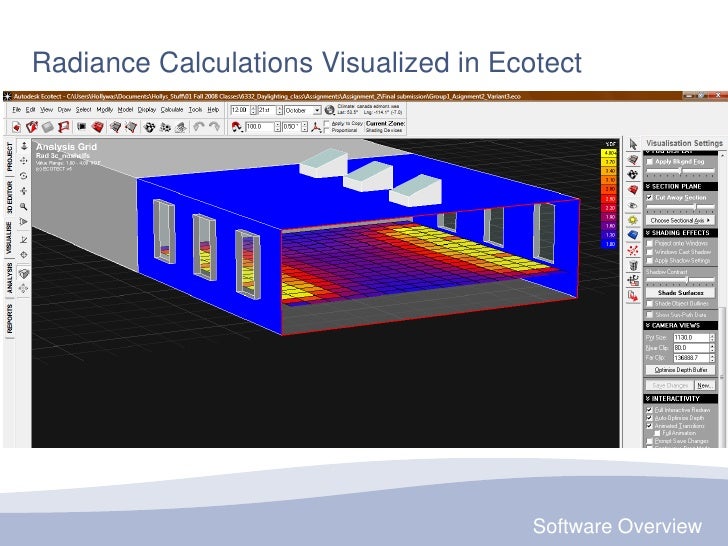
Task: Click the magnifier zoom tool icon
Action: tap(24, 207)
